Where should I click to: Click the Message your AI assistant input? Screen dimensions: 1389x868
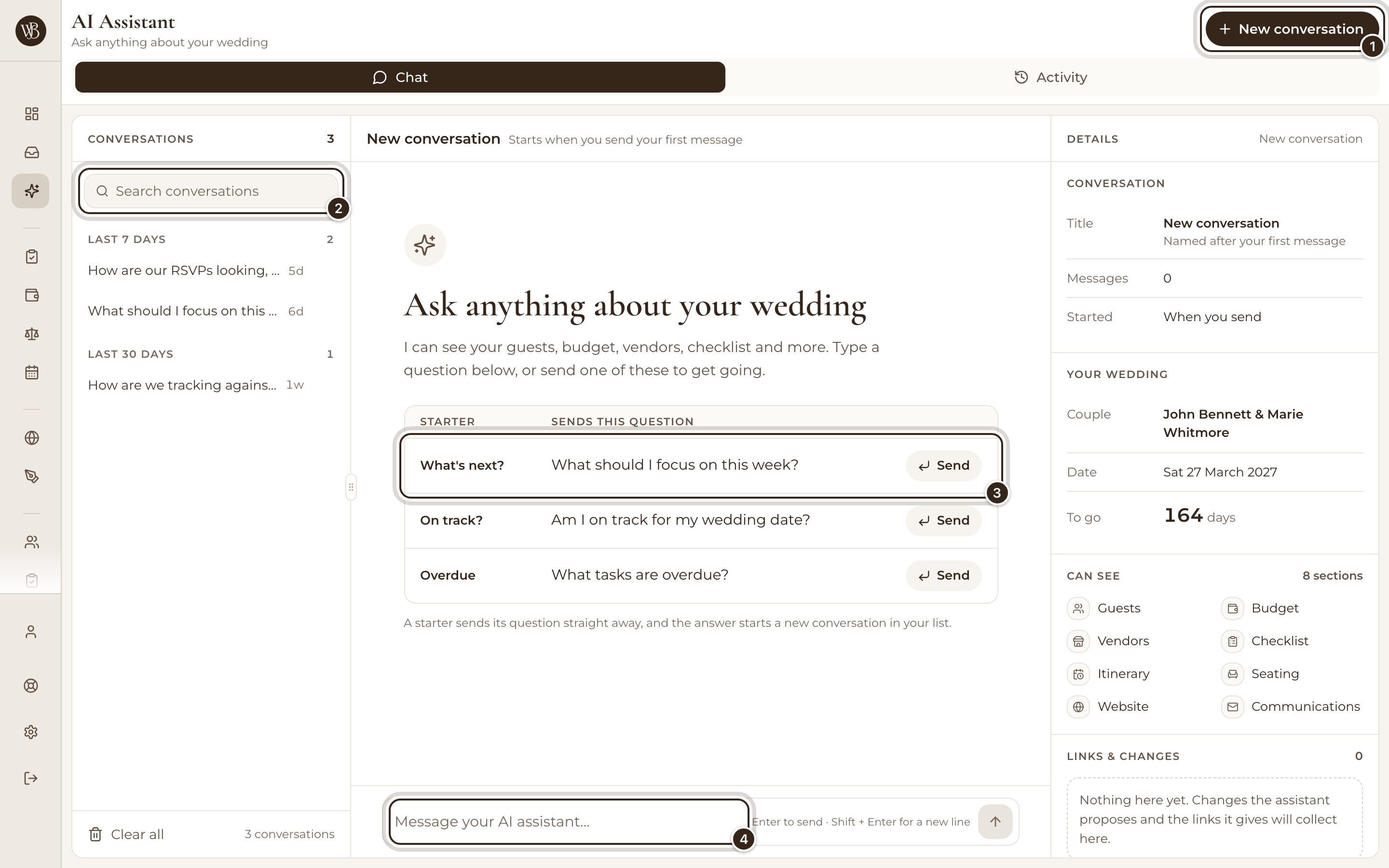tap(570, 822)
